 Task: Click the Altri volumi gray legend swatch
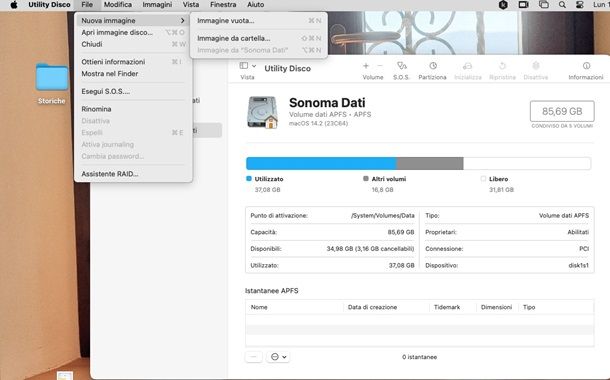366,179
